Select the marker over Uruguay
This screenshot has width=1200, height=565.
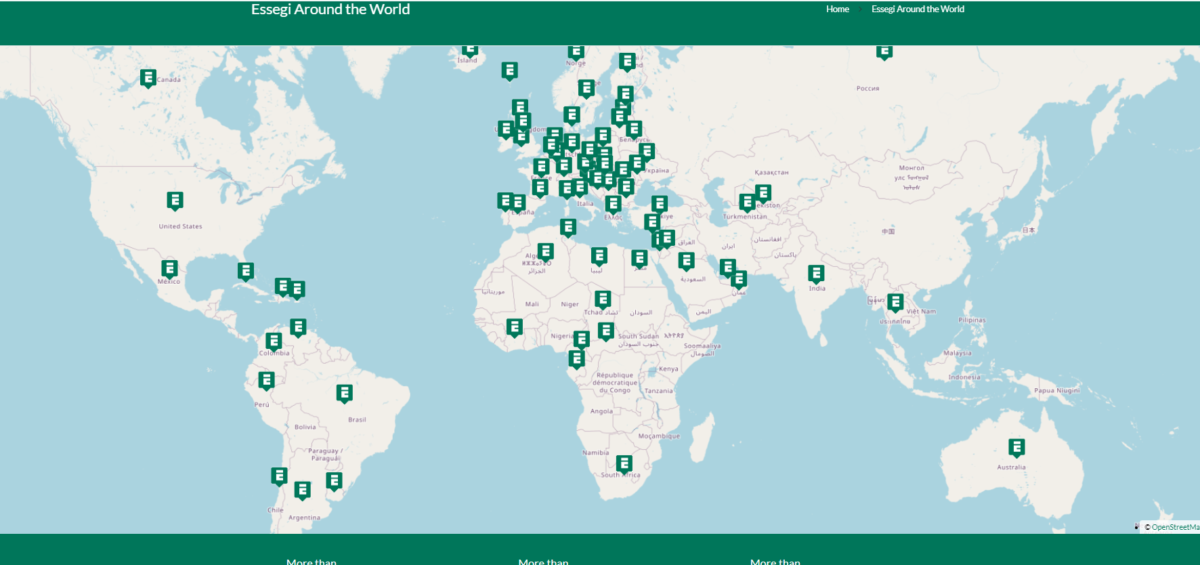[x=334, y=481]
